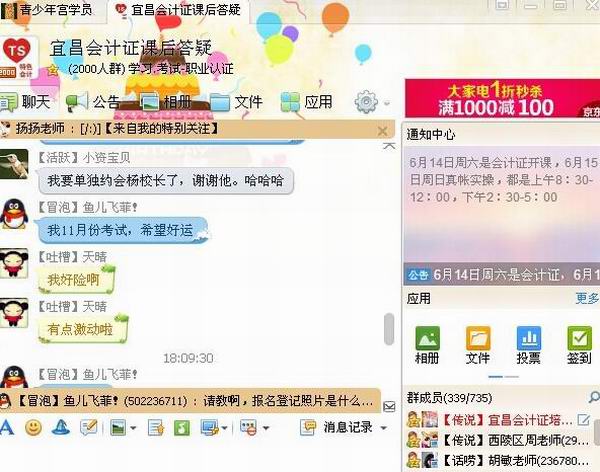Open the 投票 voting app icon
Viewport: 600px width, 472px height.
(528, 345)
